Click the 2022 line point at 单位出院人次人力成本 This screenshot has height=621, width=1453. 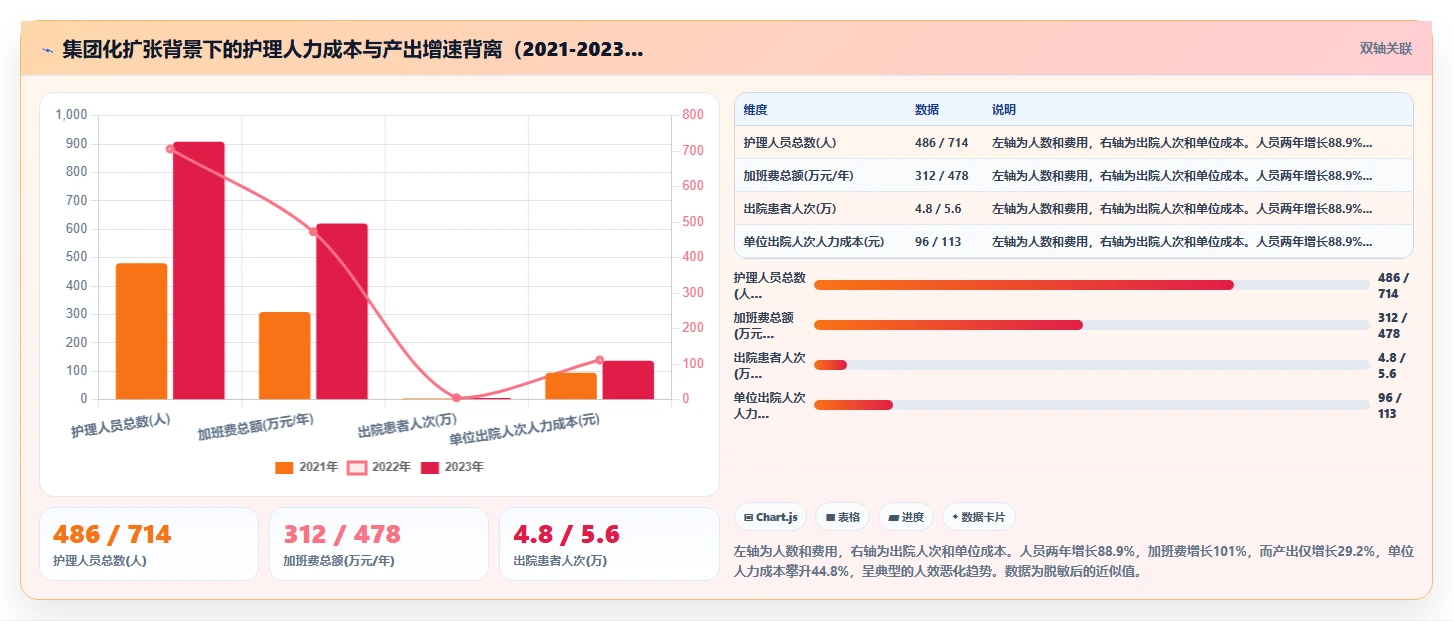click(x=600, y=360)
